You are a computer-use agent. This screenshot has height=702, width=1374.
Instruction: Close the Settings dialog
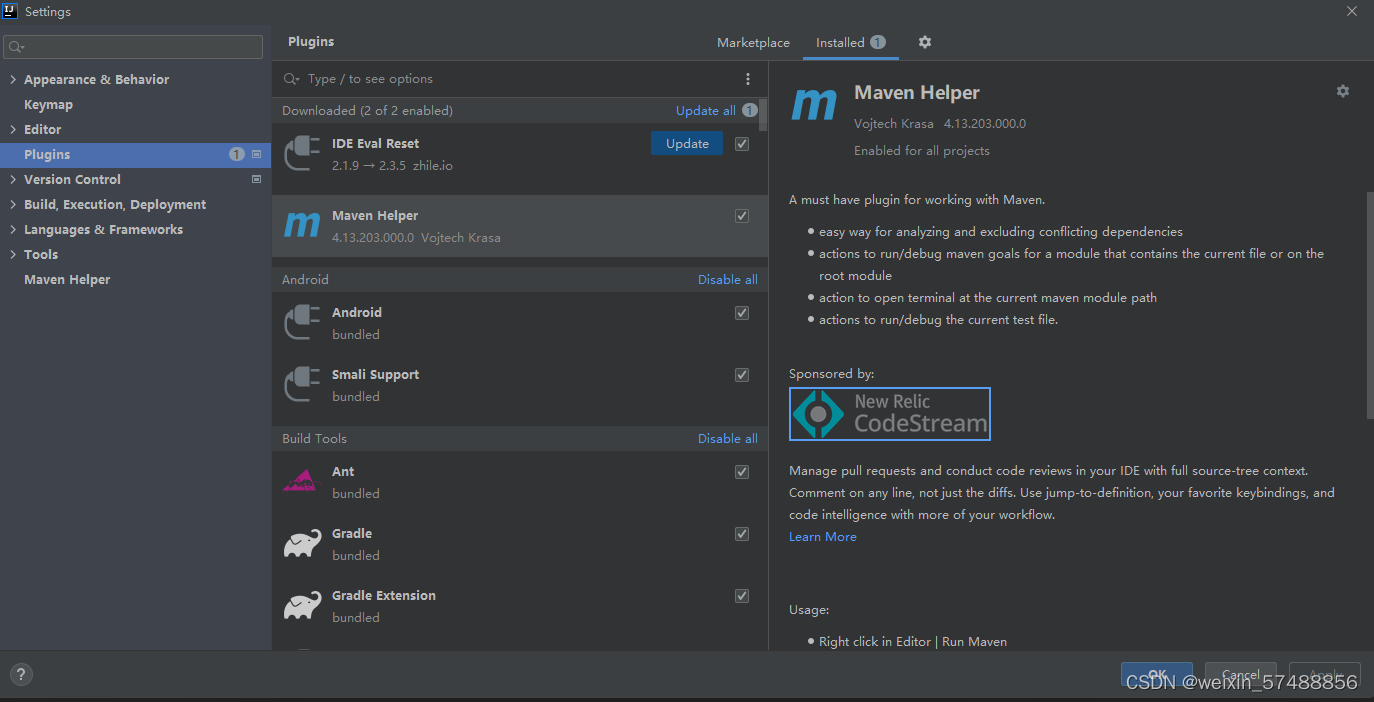click(x=1351, y=10)
